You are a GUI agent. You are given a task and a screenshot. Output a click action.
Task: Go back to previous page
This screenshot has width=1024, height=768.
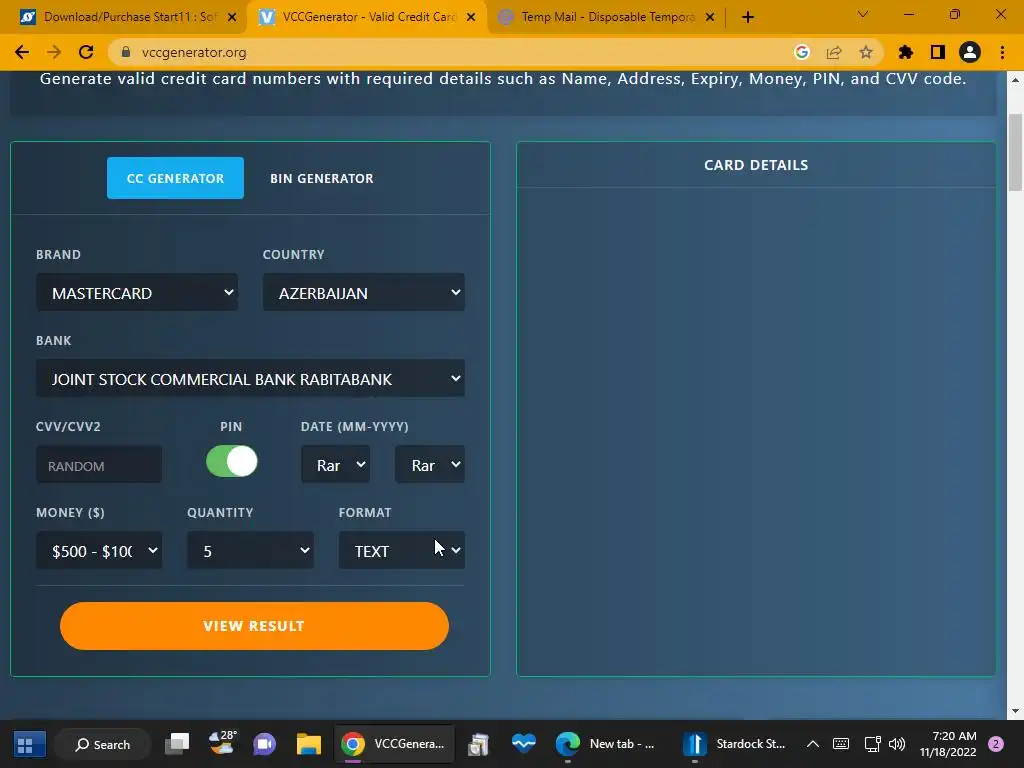tap(22, 52)
